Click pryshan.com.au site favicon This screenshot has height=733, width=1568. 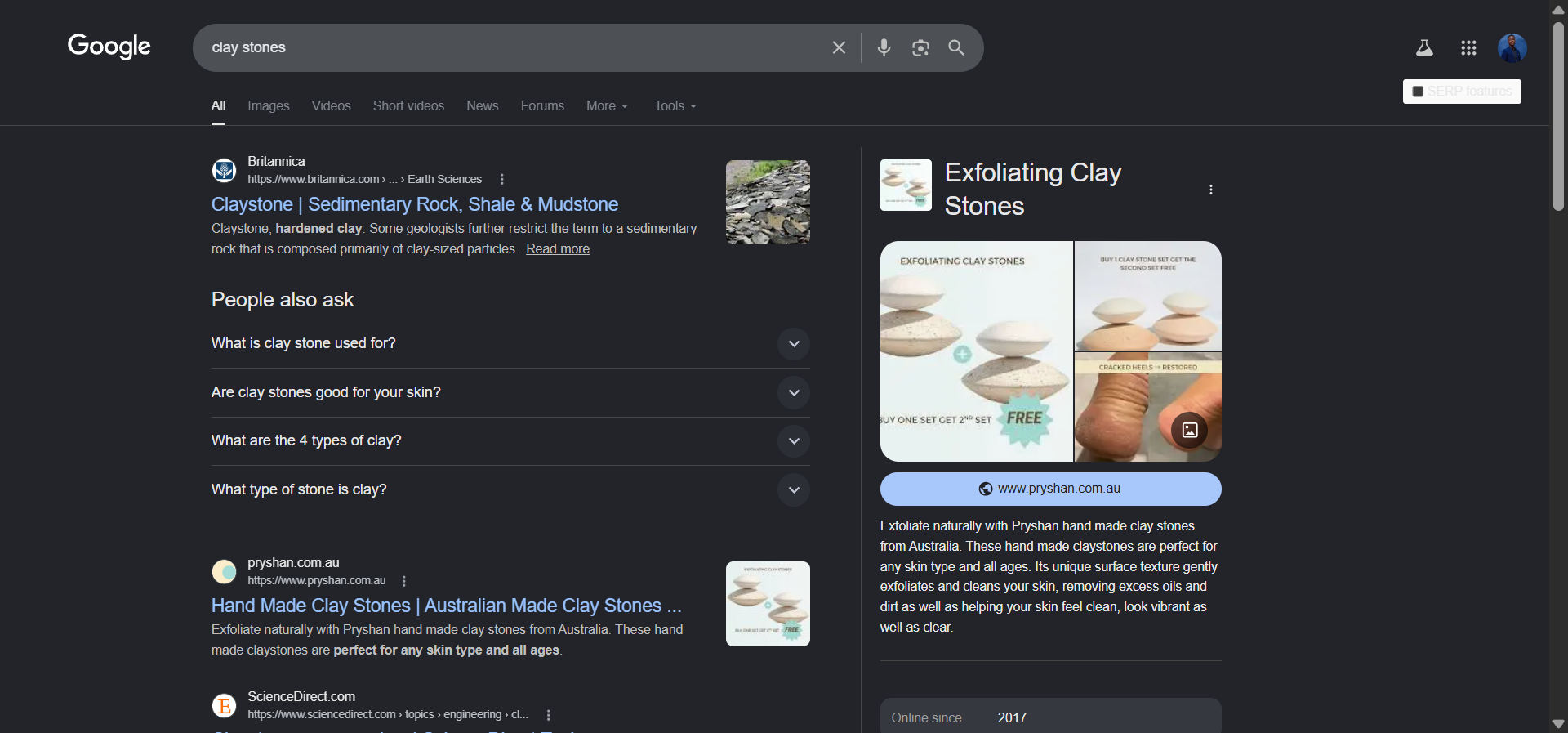tap(224, 572)
